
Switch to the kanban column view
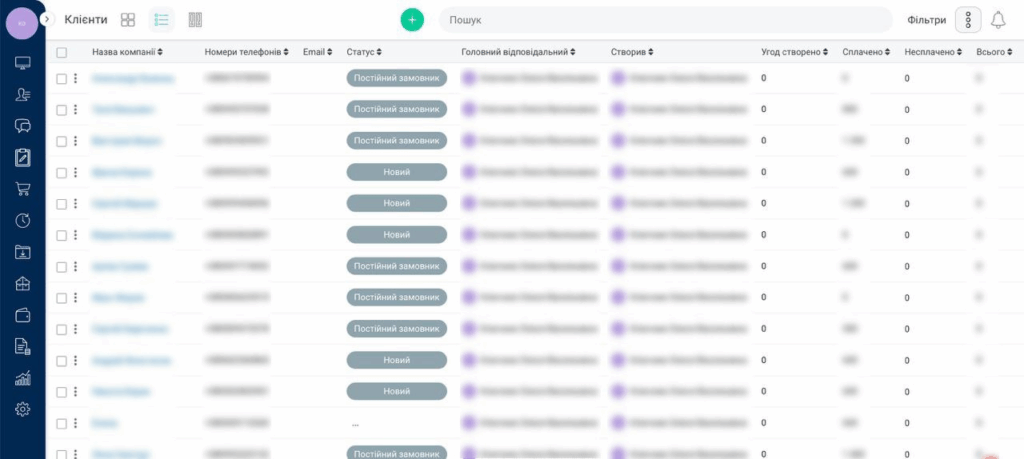pyautogui.click(x=195, y=20)
